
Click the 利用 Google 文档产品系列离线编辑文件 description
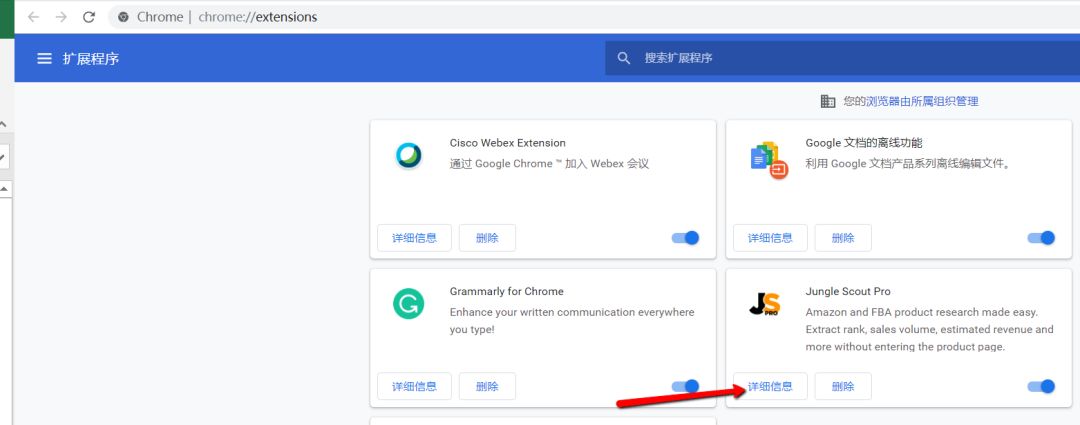[x=908, y=164]
